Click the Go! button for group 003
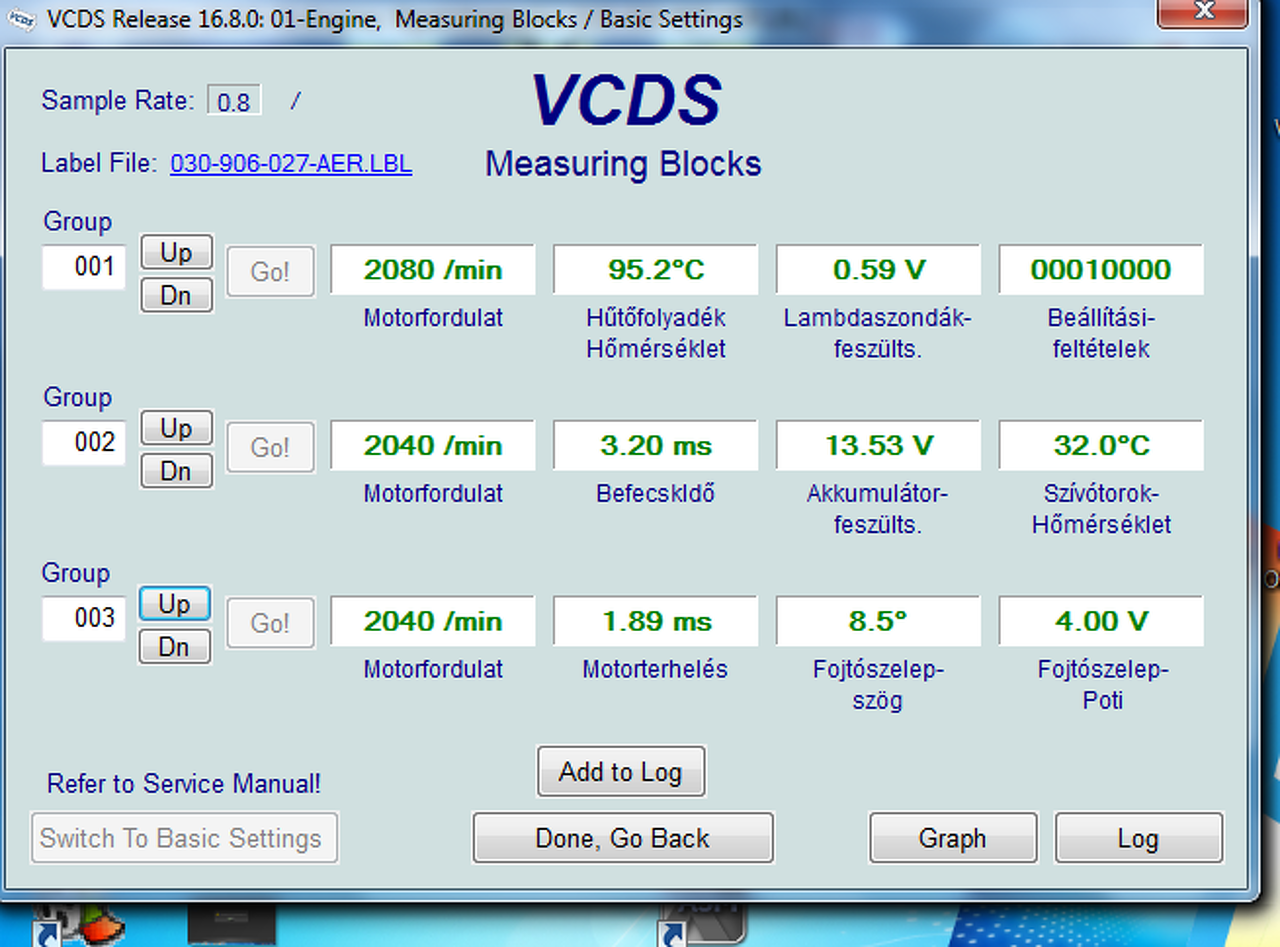 tap(270, 623)
